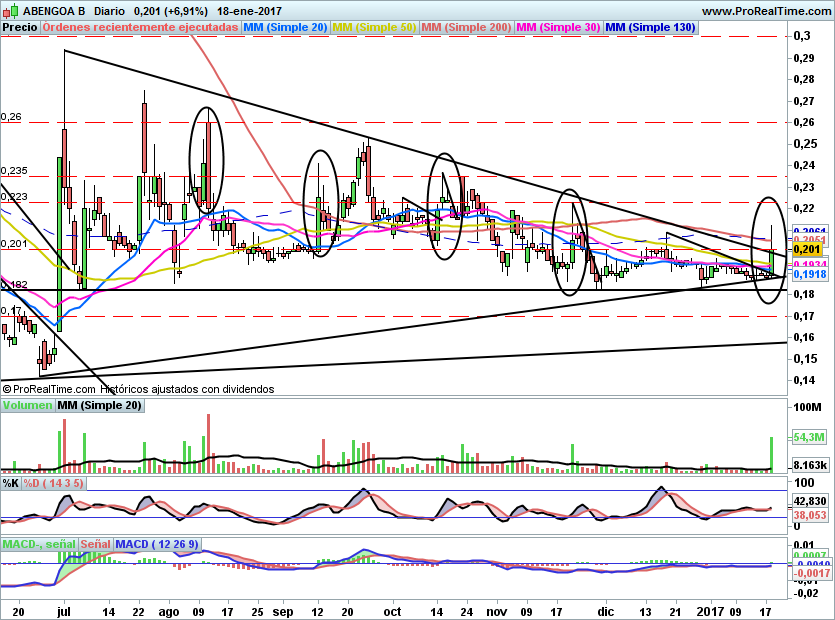The width and height of the screenshot is (835, 620).
Task: Click the red -0,0017 MACD value tag
Action: click(x=810, y=574)
